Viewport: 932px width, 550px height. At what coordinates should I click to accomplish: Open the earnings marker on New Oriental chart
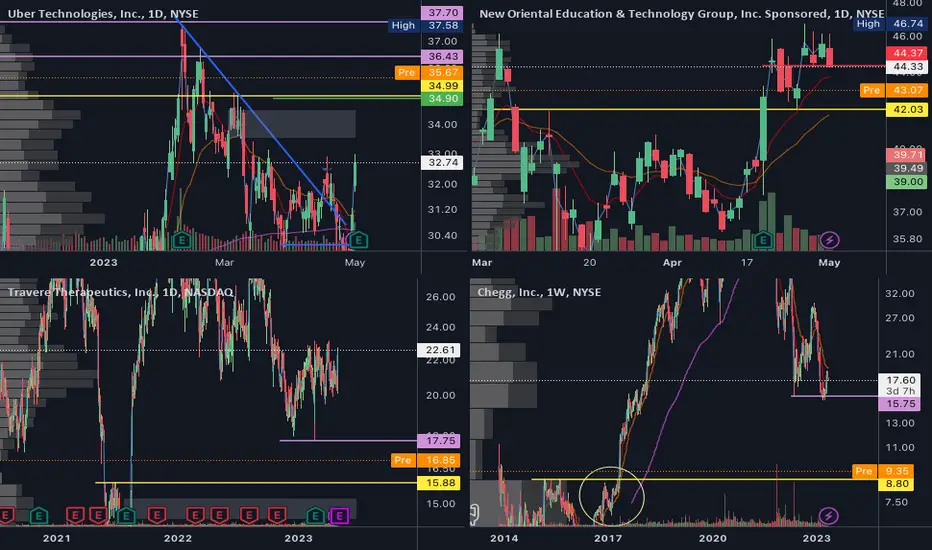click(x=763, y=240)
